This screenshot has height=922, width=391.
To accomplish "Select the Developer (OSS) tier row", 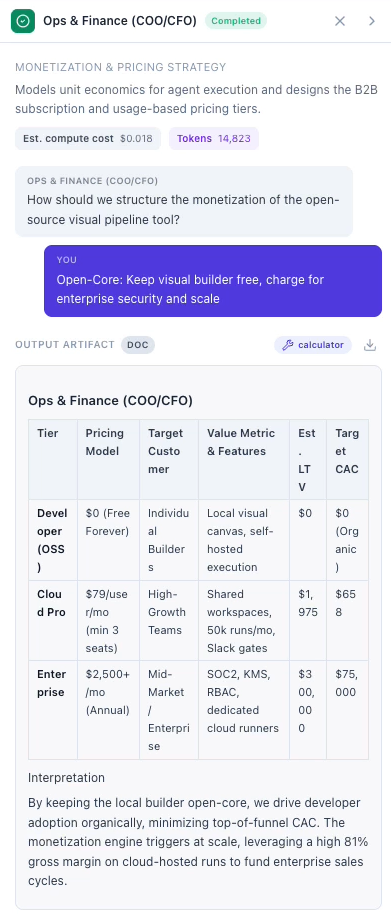I will pyautogui.click(x=199, y=540).
